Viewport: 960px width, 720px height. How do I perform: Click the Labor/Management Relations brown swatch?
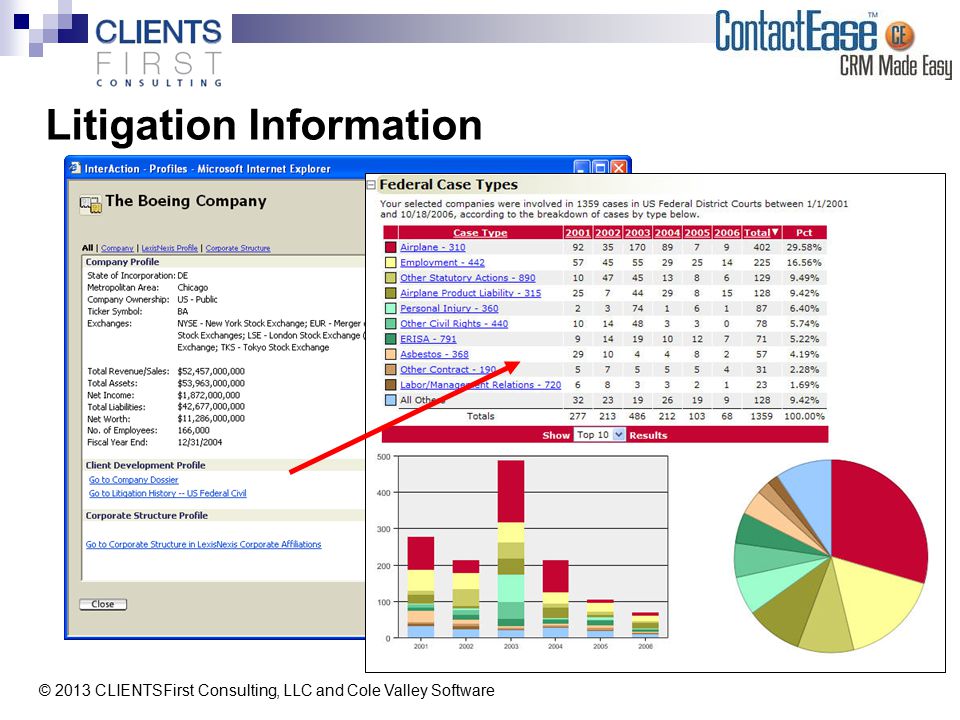390,385
